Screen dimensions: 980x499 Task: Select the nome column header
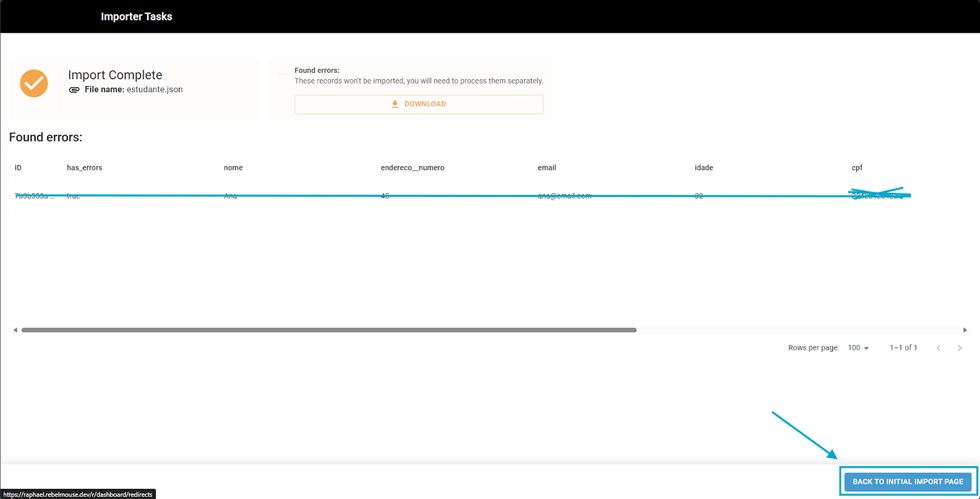233,168
